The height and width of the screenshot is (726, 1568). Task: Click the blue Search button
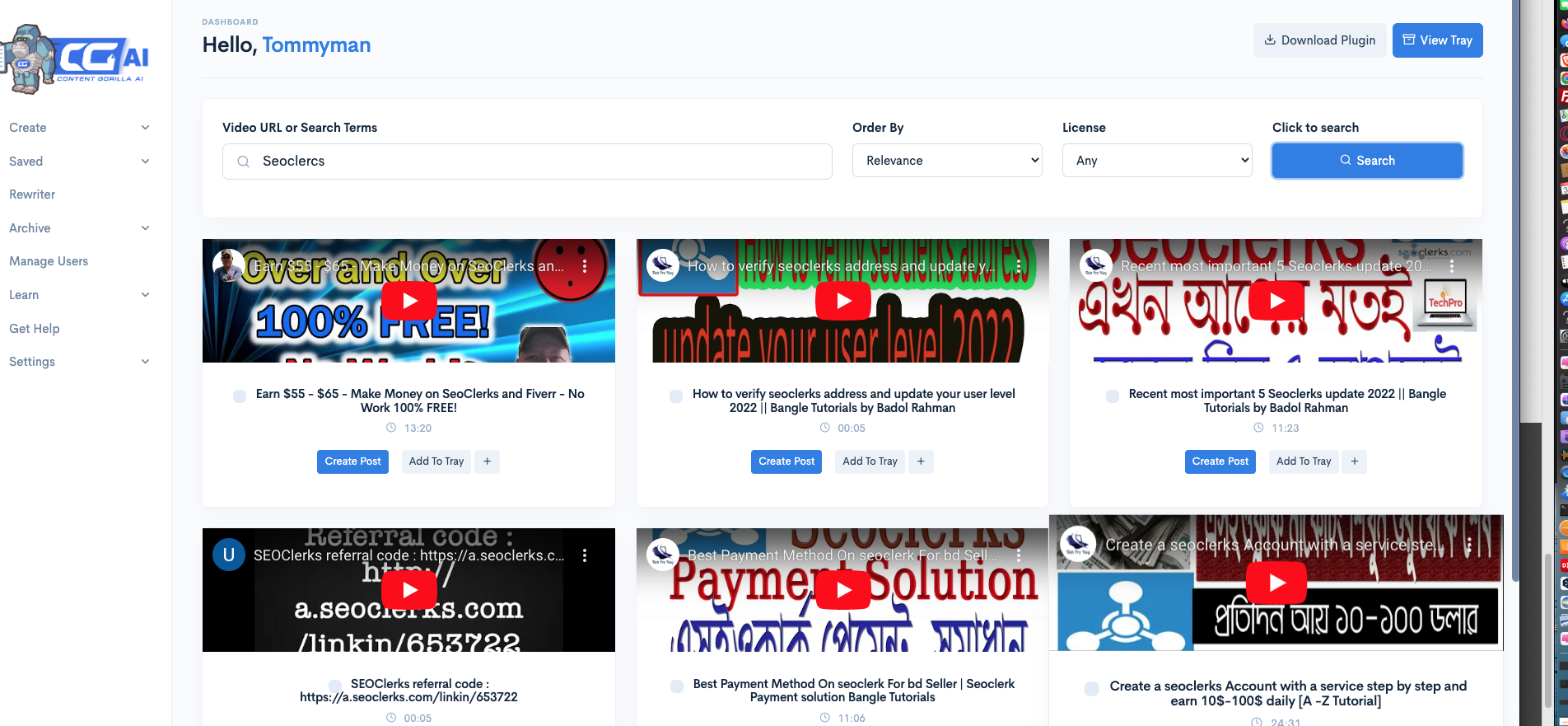click(x=1367, y=161)
